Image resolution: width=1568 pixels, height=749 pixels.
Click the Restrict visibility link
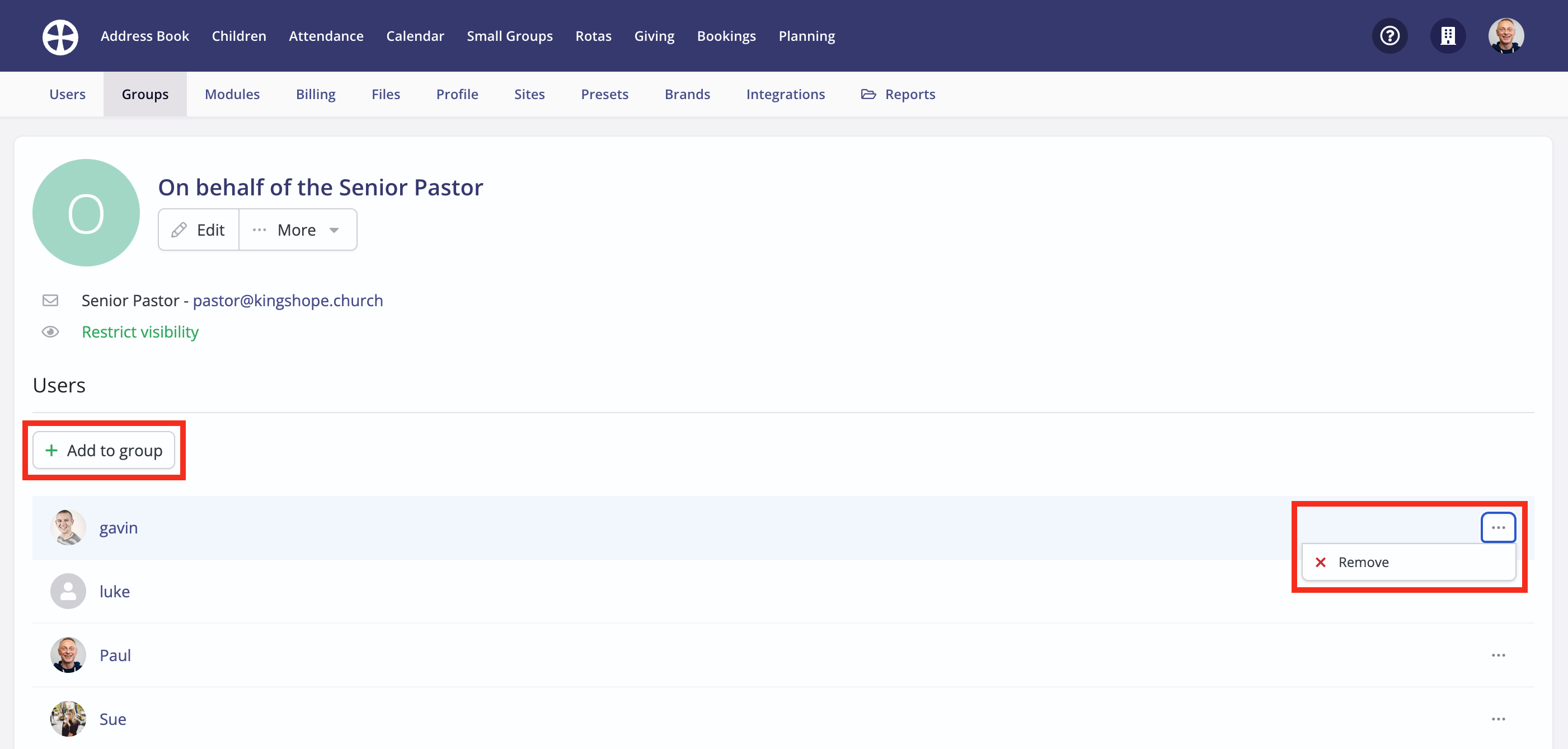[x=140, y=332]
